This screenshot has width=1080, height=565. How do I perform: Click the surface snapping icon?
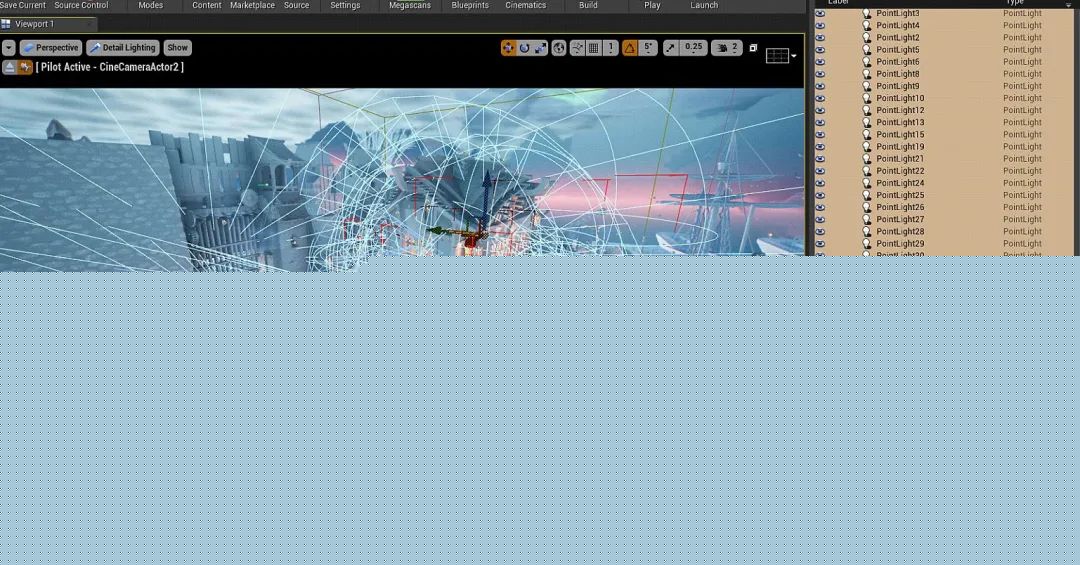pyautogui.click(x=577, y=48)
